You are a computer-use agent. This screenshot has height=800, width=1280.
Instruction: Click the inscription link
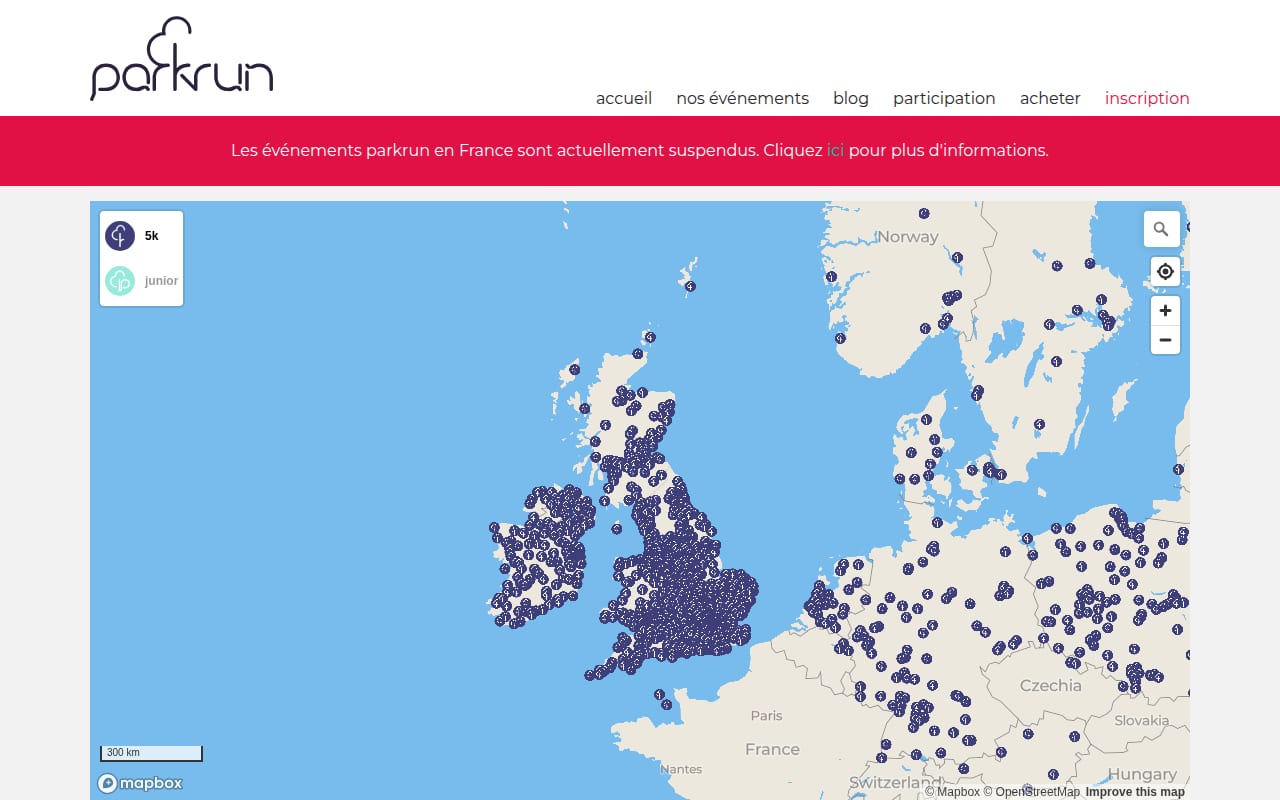tap(1147, 98)
